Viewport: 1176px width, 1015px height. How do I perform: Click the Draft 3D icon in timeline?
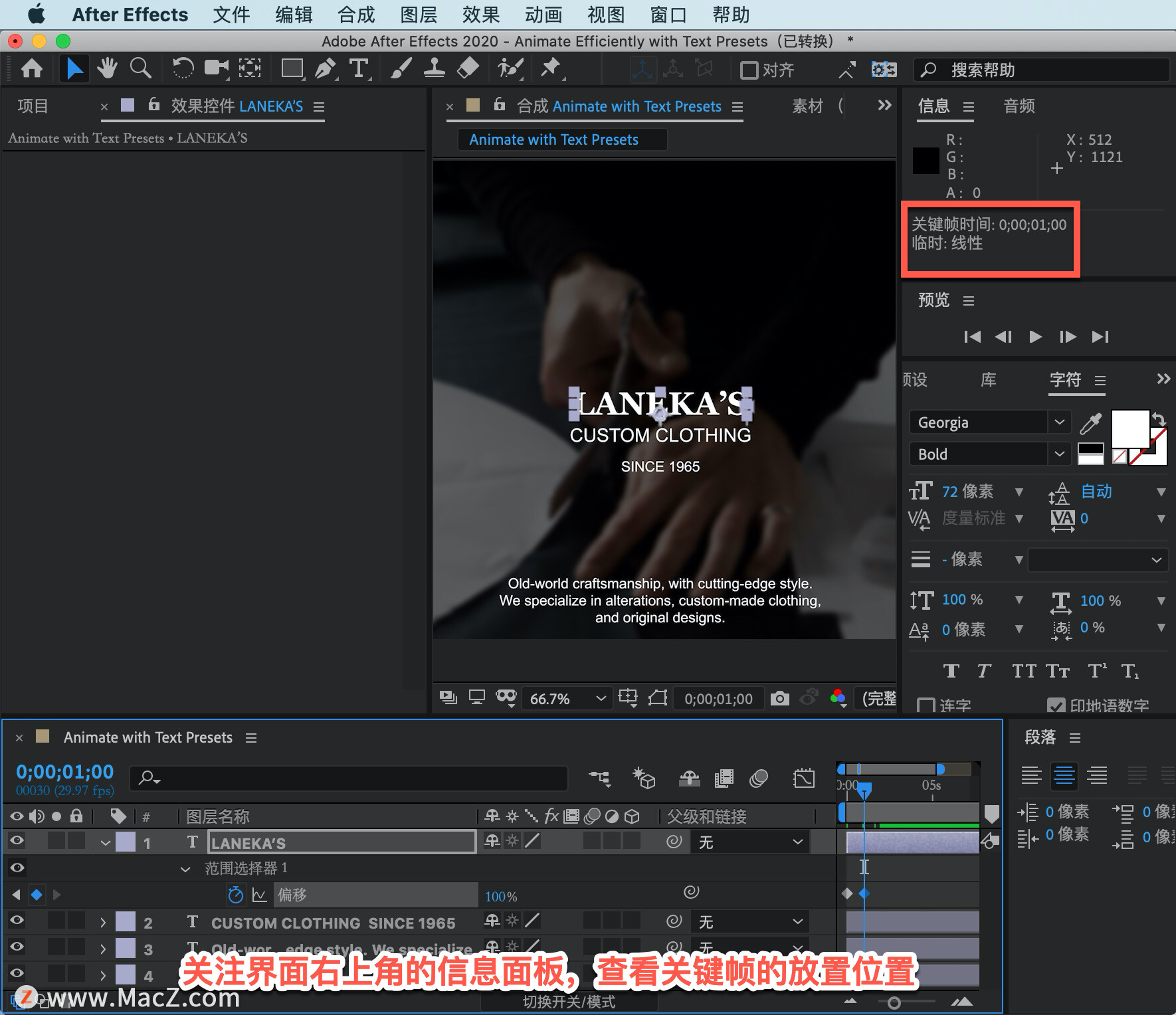644,778
